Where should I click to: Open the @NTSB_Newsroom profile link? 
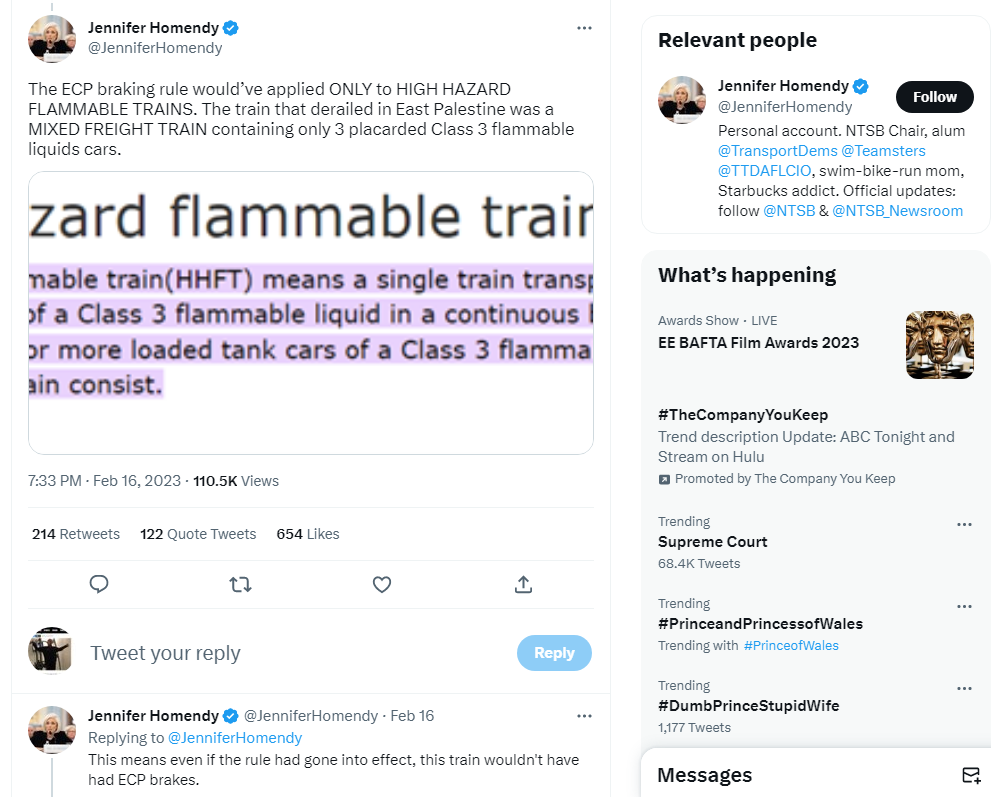tap(897, 211)
